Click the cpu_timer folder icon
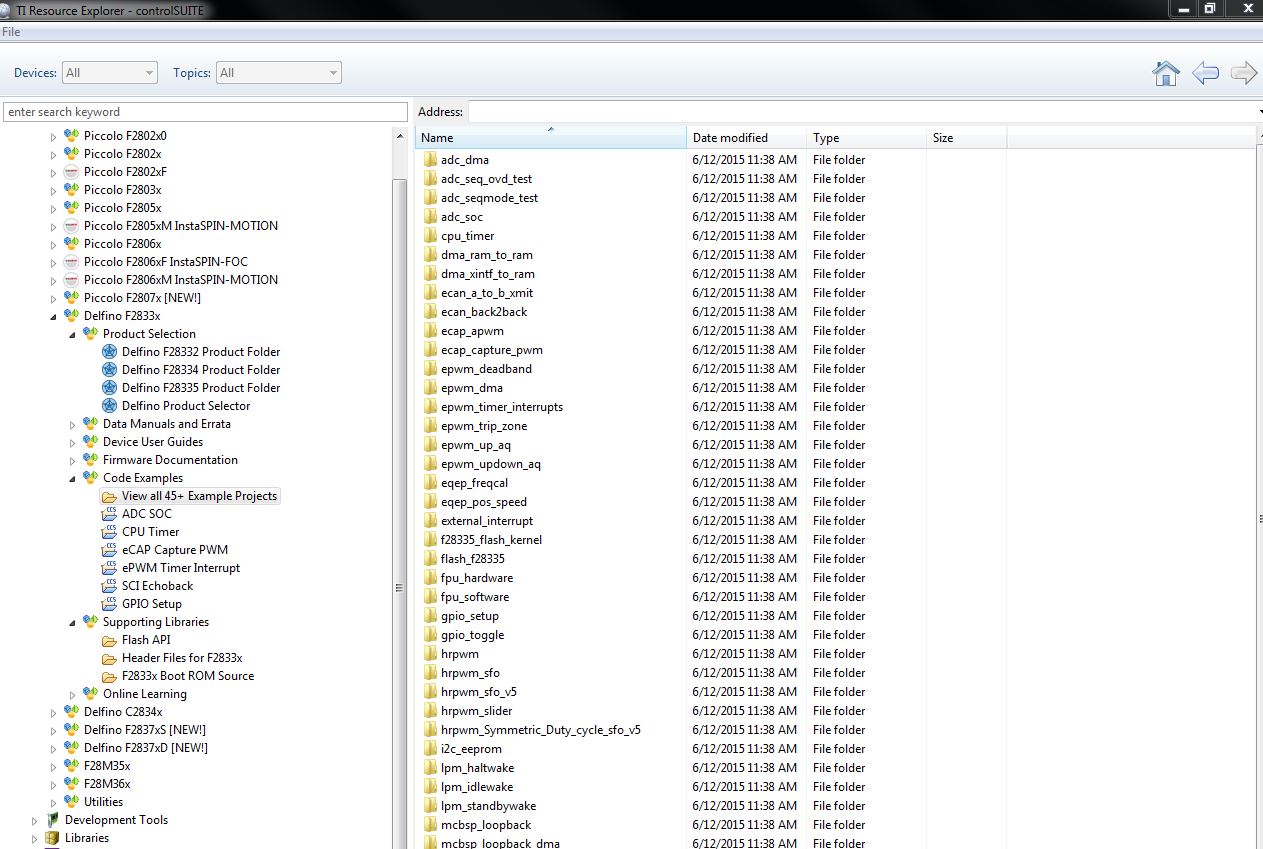This screenshot has height=849, width=1263. (431, 236)
